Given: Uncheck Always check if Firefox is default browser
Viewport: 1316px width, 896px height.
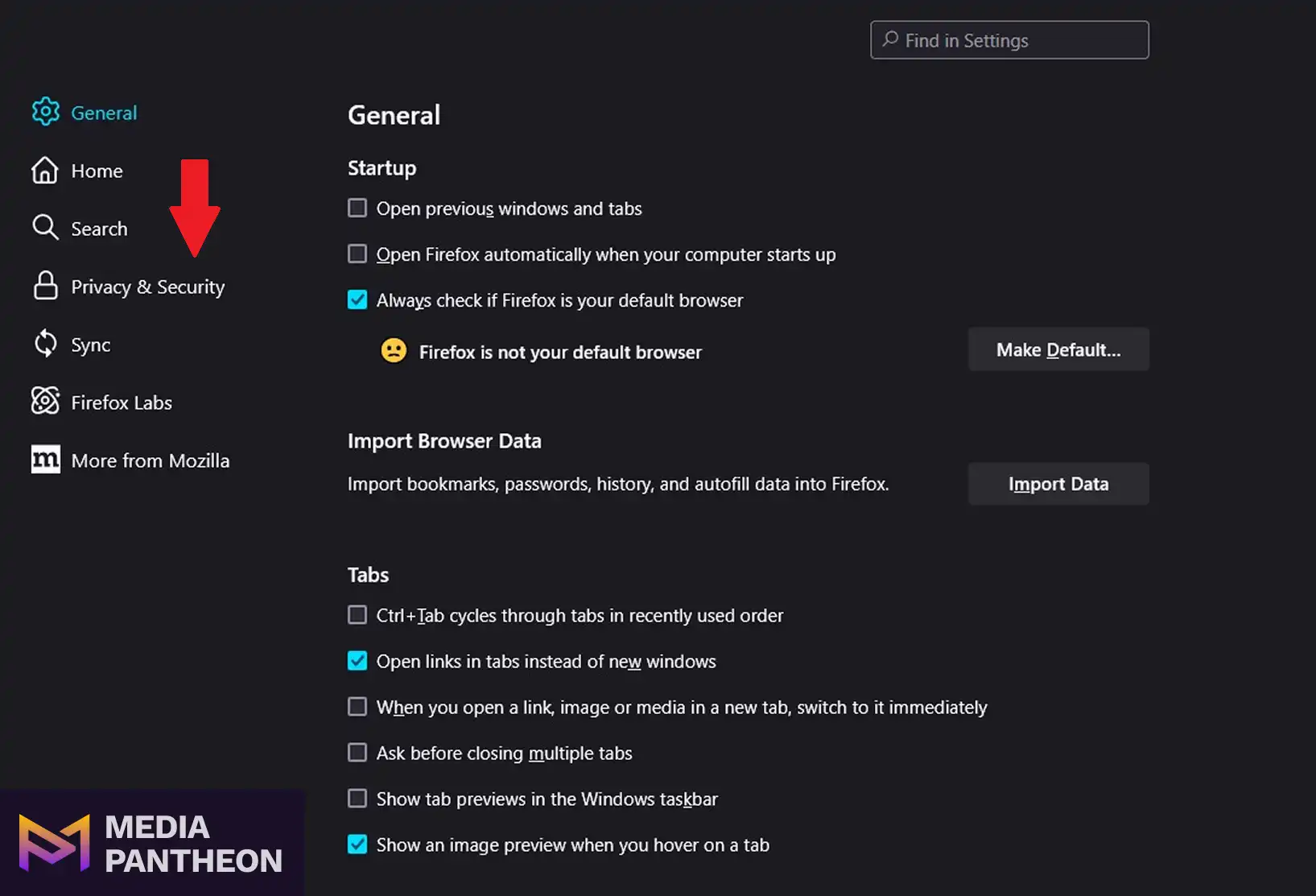Looking at the screenshot, I should click(x=357, y=299).
